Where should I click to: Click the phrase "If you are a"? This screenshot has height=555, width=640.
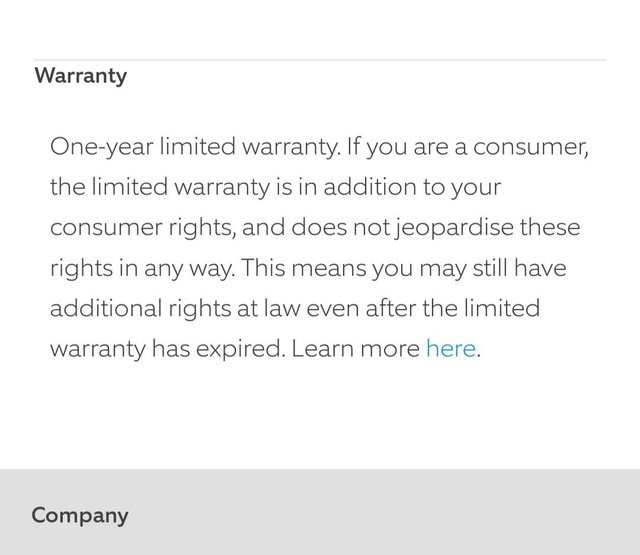[x=409, y=147]
